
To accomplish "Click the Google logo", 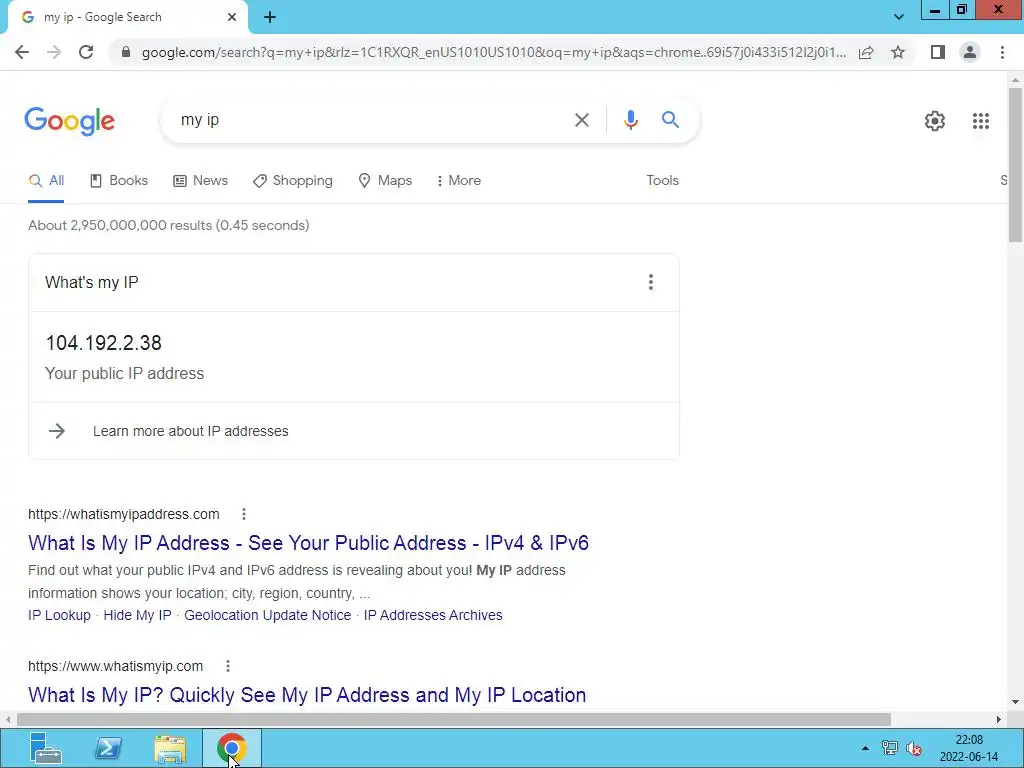I will tap(69, 121).
